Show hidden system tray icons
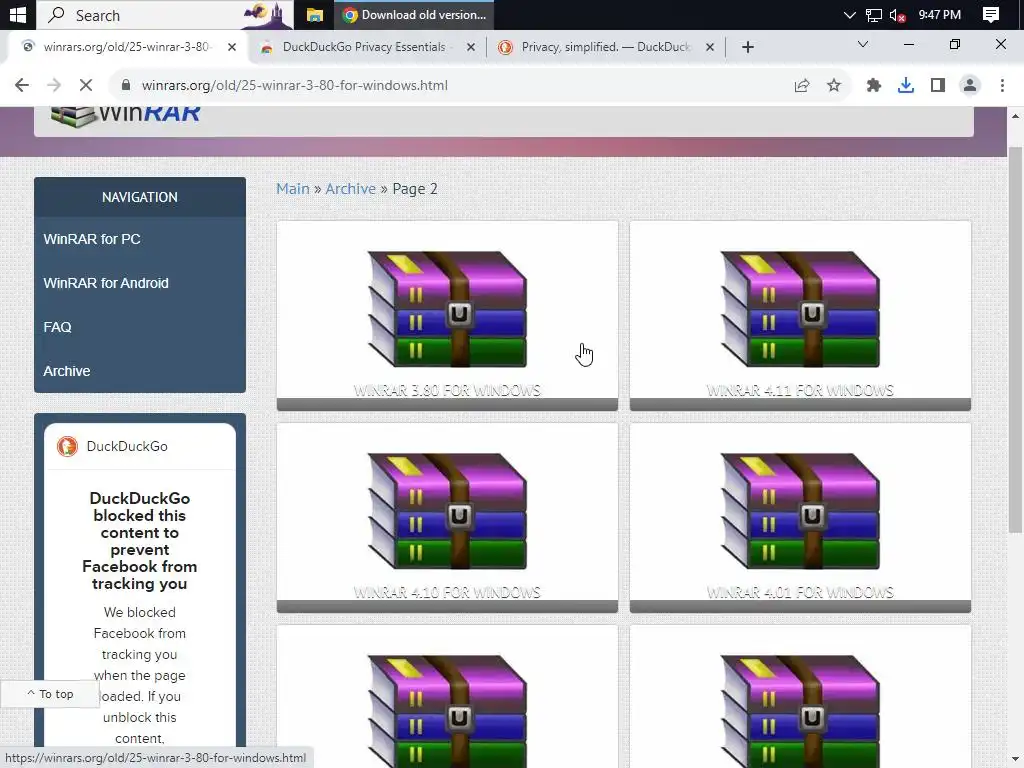The height and width of the screenshot is (768, 1024). [x=849, y=14]
